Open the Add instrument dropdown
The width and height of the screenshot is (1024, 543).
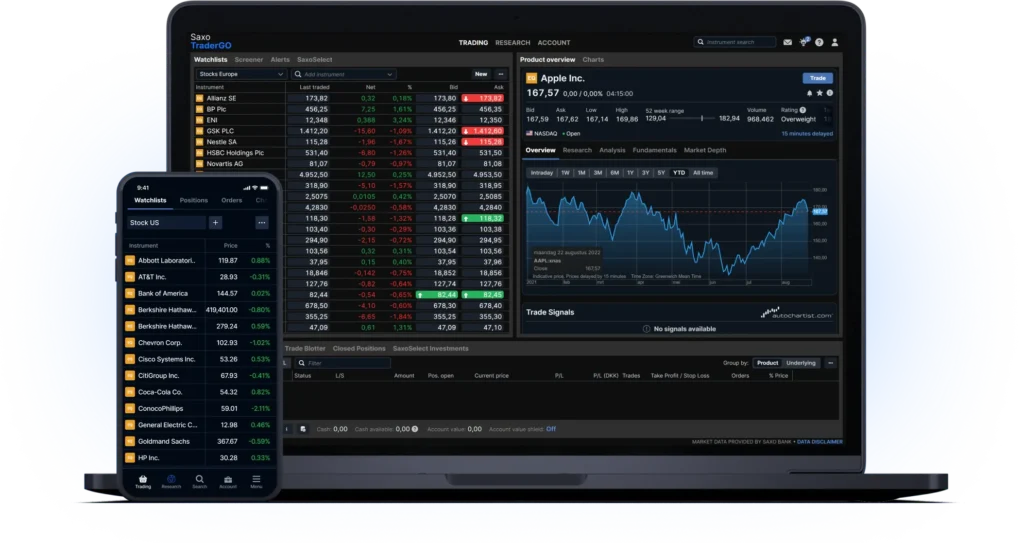[344, 74]
